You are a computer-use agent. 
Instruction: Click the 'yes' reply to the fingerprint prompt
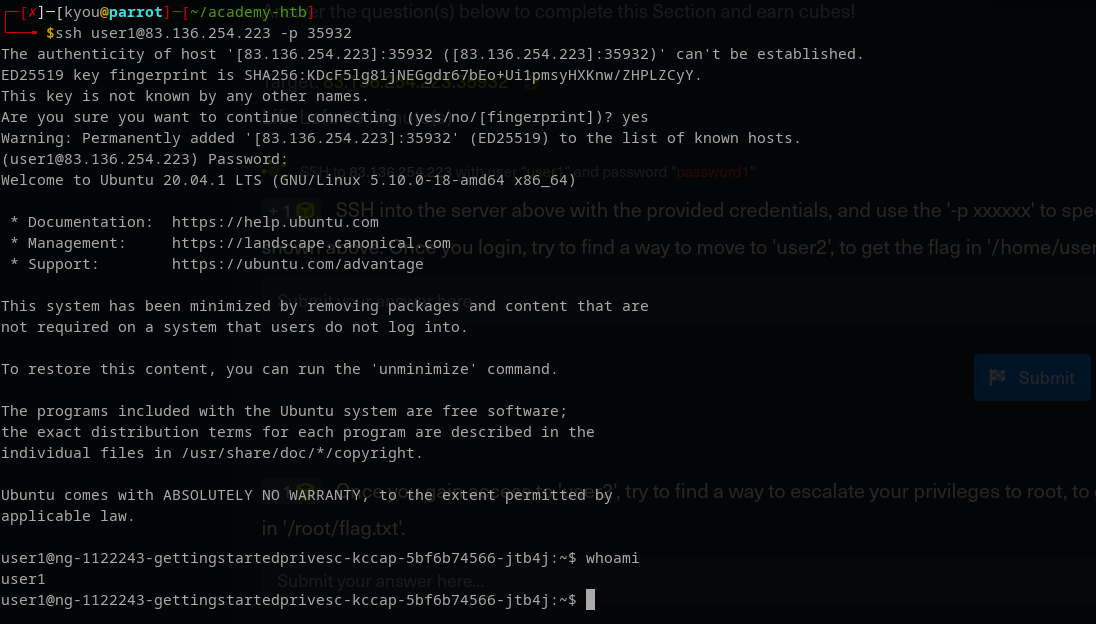(x=635, y=117)
